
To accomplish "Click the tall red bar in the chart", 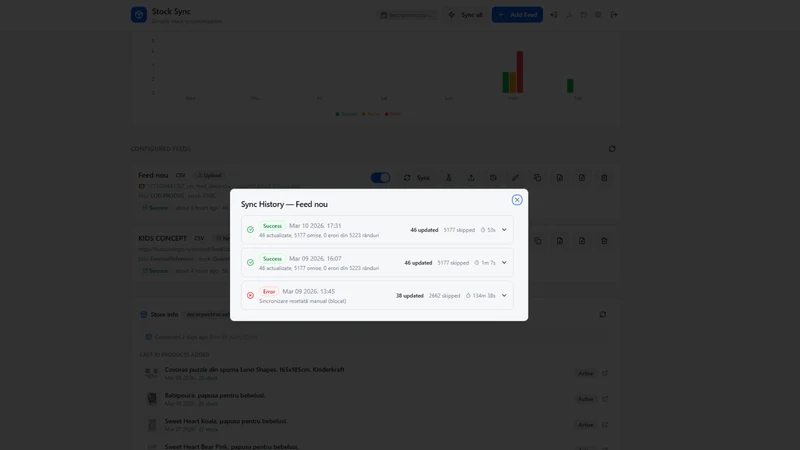I will point(520,72).
